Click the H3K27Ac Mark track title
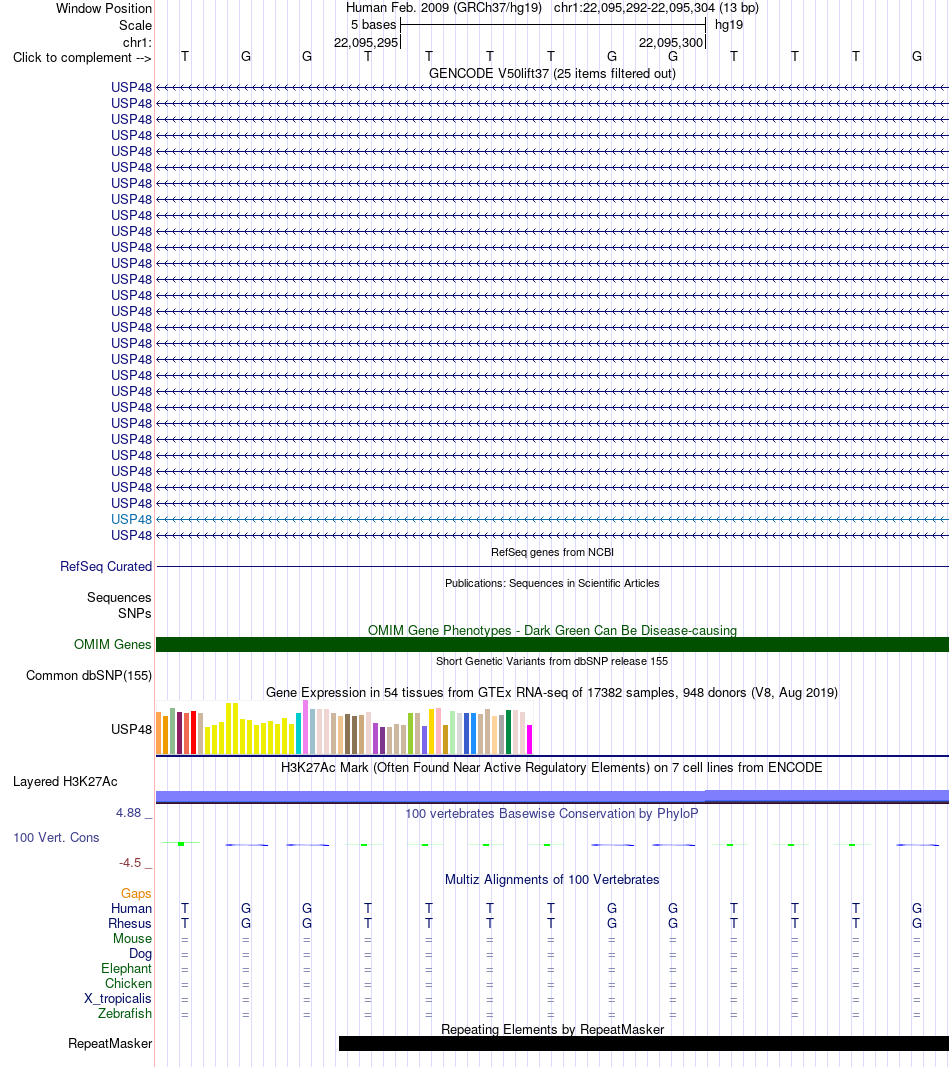 pos(552,768)
